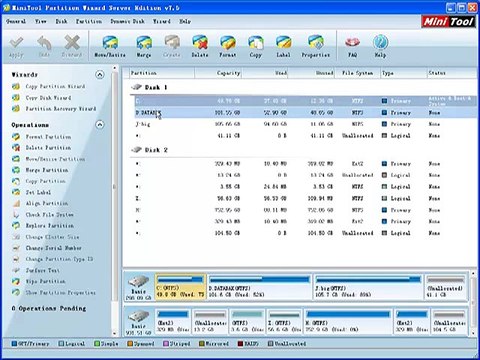This screenshot has width=480, height=360.
Task: Select the Move/Resize toolbar tool
Action: 110,47
